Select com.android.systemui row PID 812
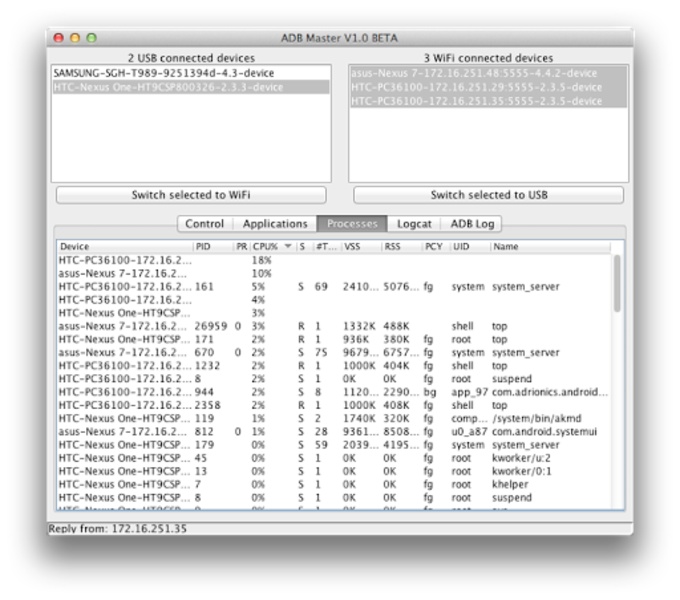This screenshot has height=600, width=680. [x=334, y=432]
